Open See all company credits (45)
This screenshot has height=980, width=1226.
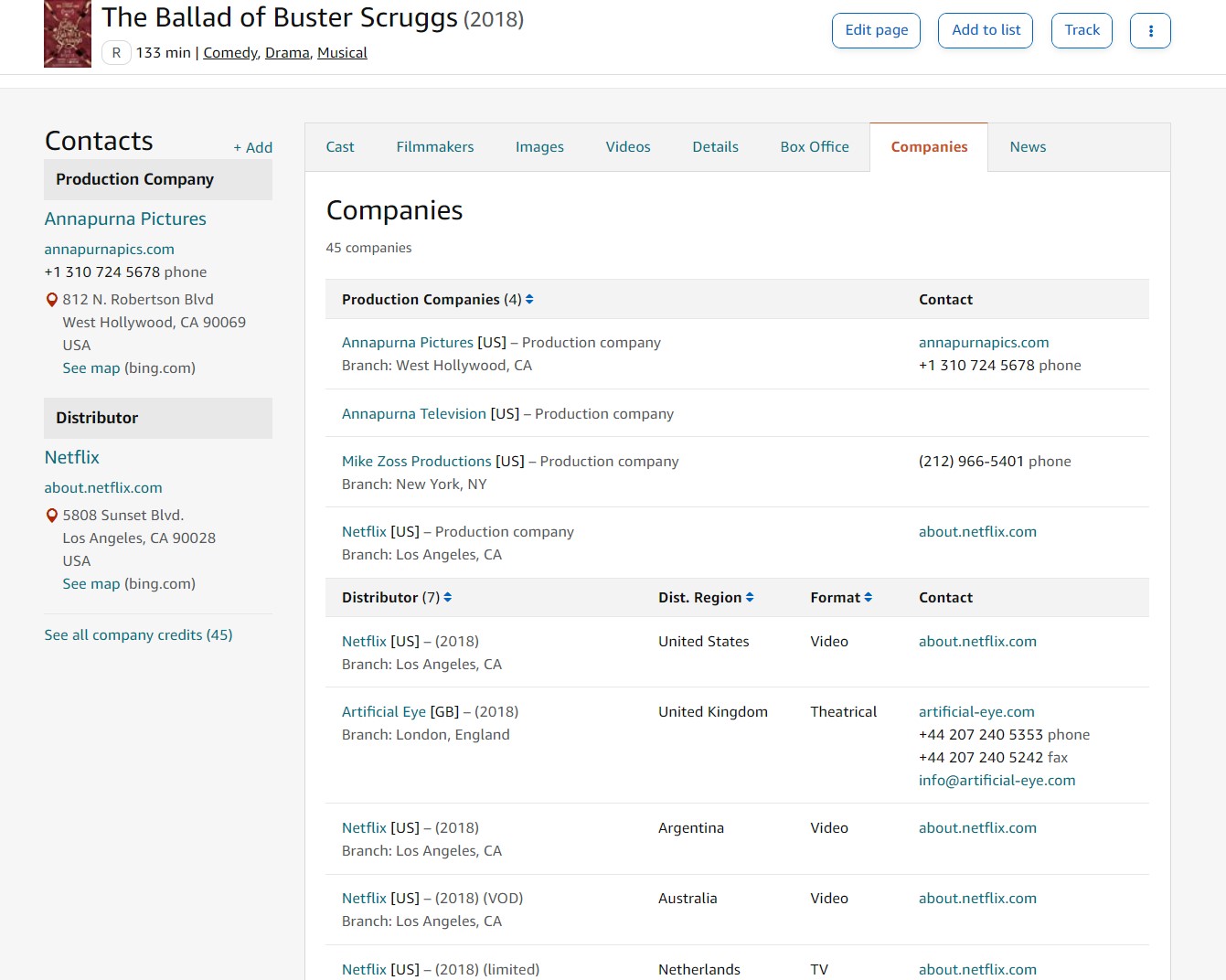[x=138, y=635]
